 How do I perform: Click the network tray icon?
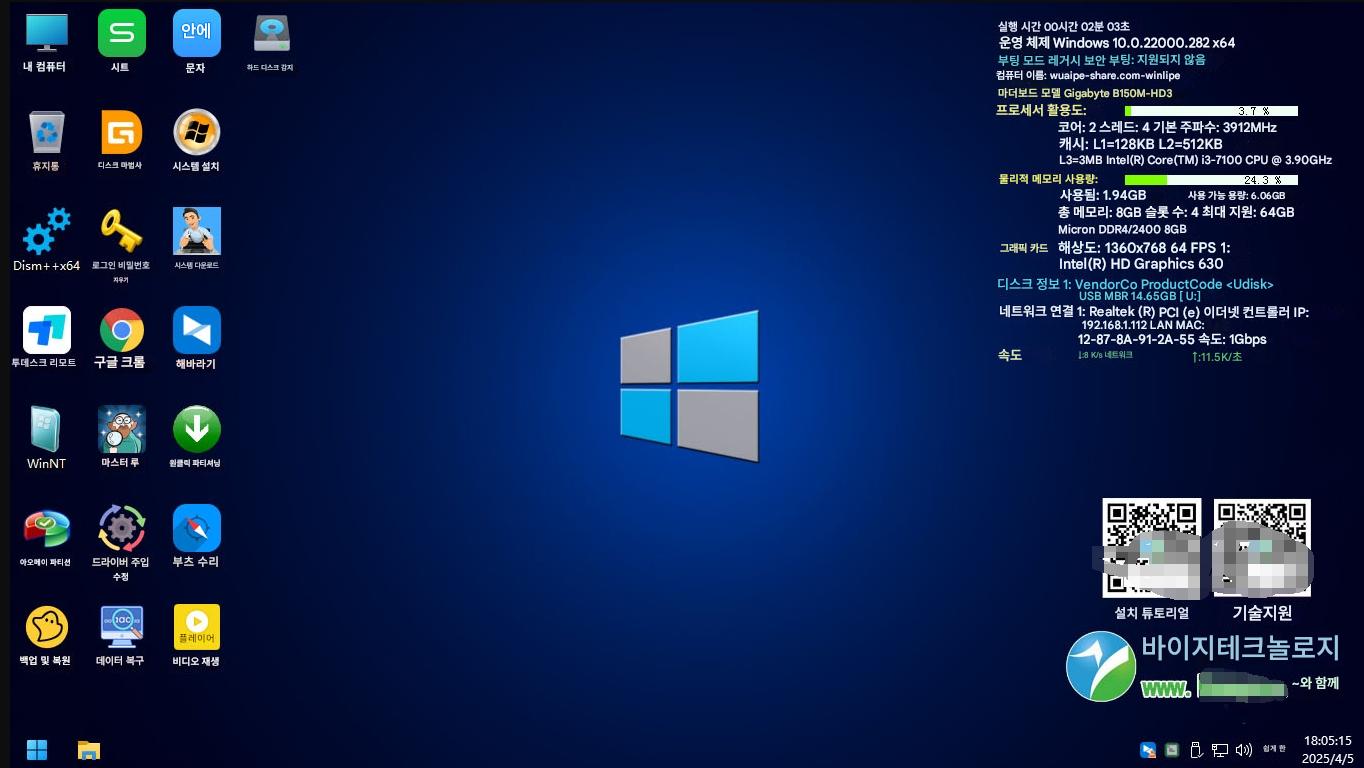point(1220,750)
